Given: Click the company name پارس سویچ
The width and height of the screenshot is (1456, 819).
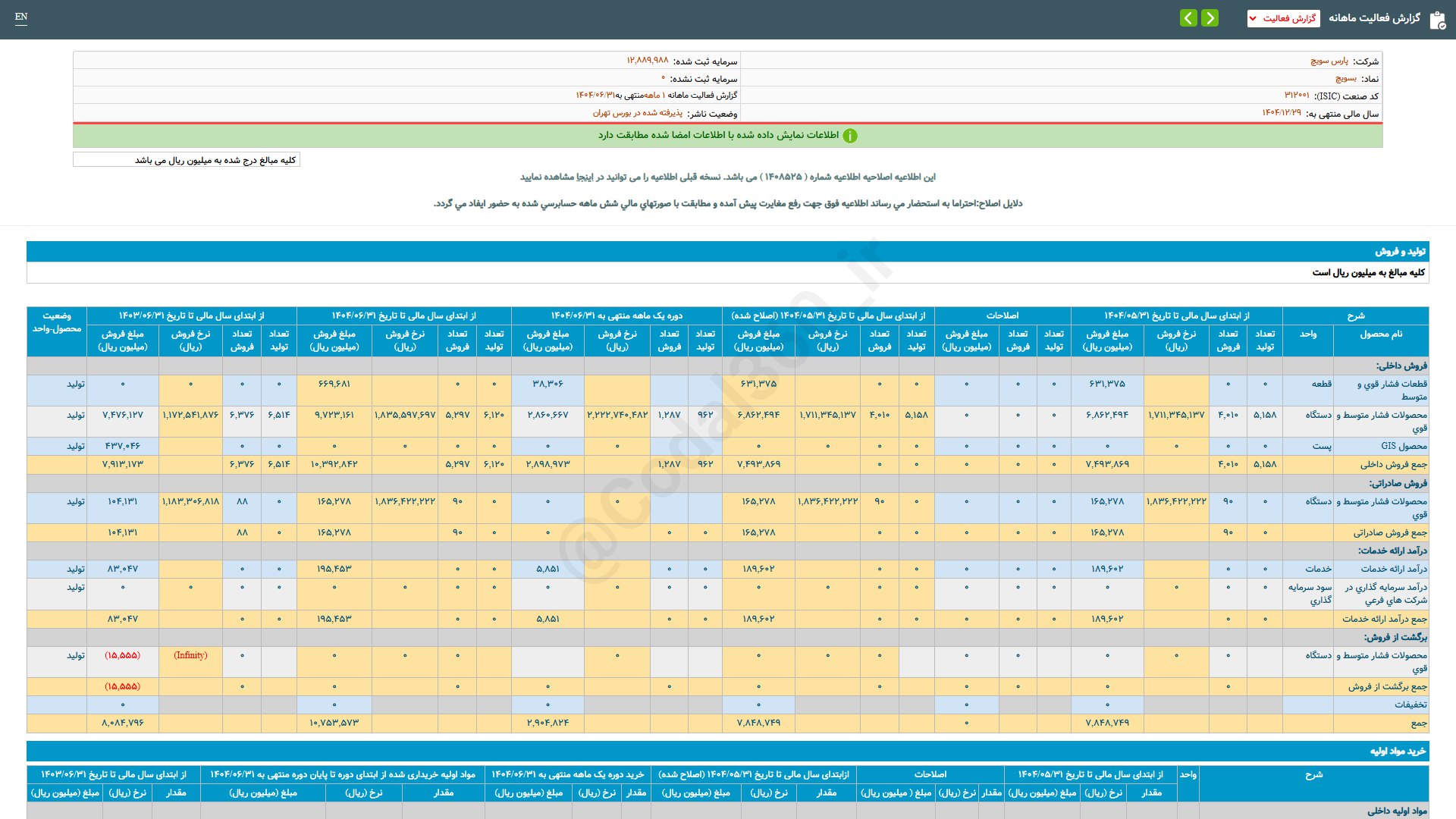Looking at the screenshot, I should click(x=1329, y=61).
